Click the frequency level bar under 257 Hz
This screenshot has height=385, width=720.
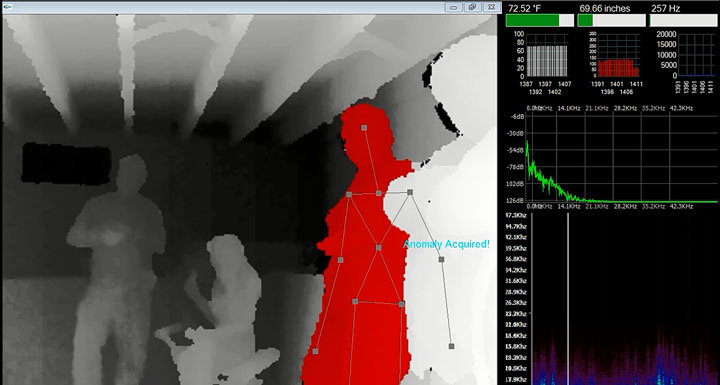(x=683, y=20)
